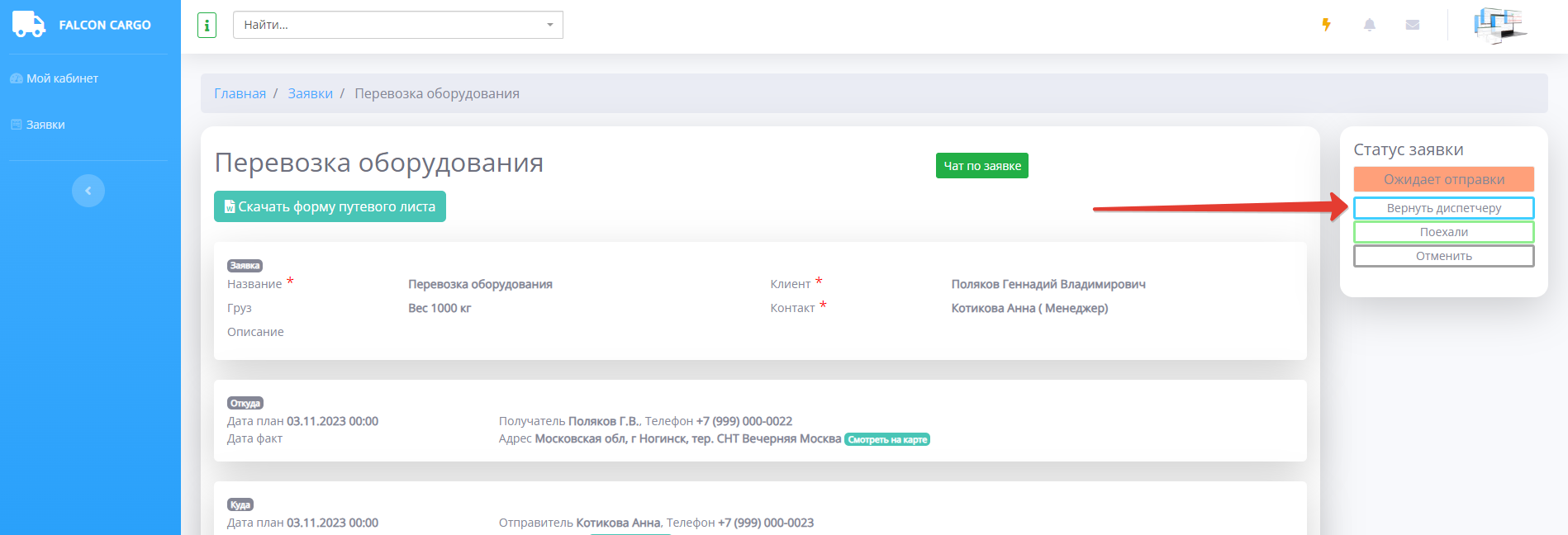Screen dimensions: 1568x535
Task: Click the Falcon Cargo truck logo icon
Action: coord(29,25)
